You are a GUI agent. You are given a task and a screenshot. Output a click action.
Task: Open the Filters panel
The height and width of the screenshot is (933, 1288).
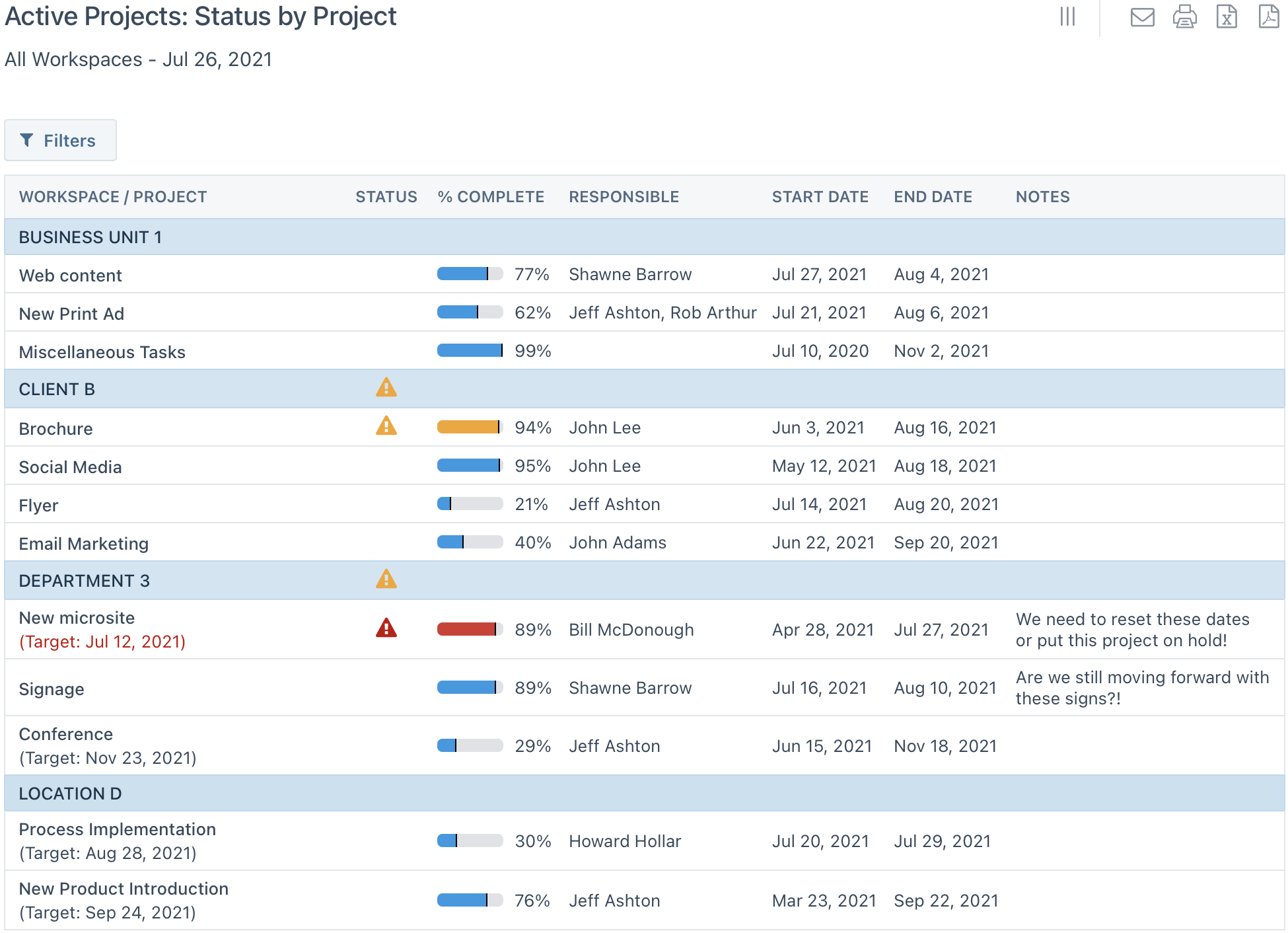click(60, 140)
